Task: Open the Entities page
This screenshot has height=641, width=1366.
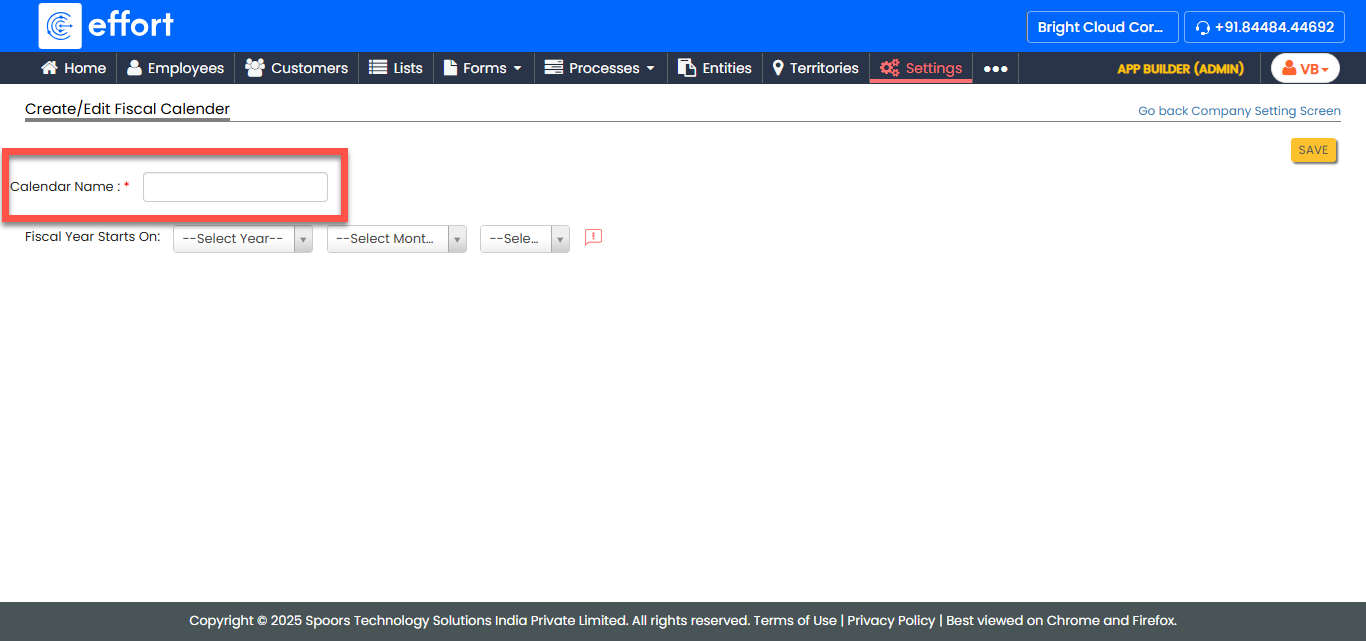Action: point(715,68)
